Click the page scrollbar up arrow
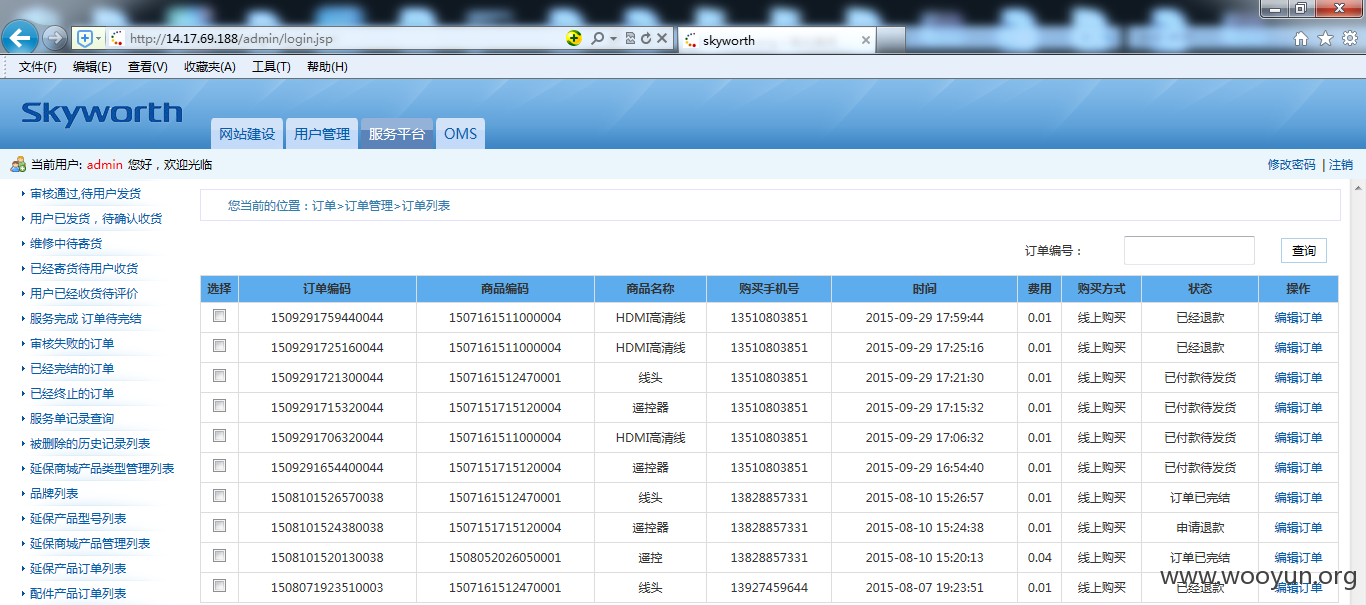Screen dimensions: 1366x605 click(x=1357, y=188)
